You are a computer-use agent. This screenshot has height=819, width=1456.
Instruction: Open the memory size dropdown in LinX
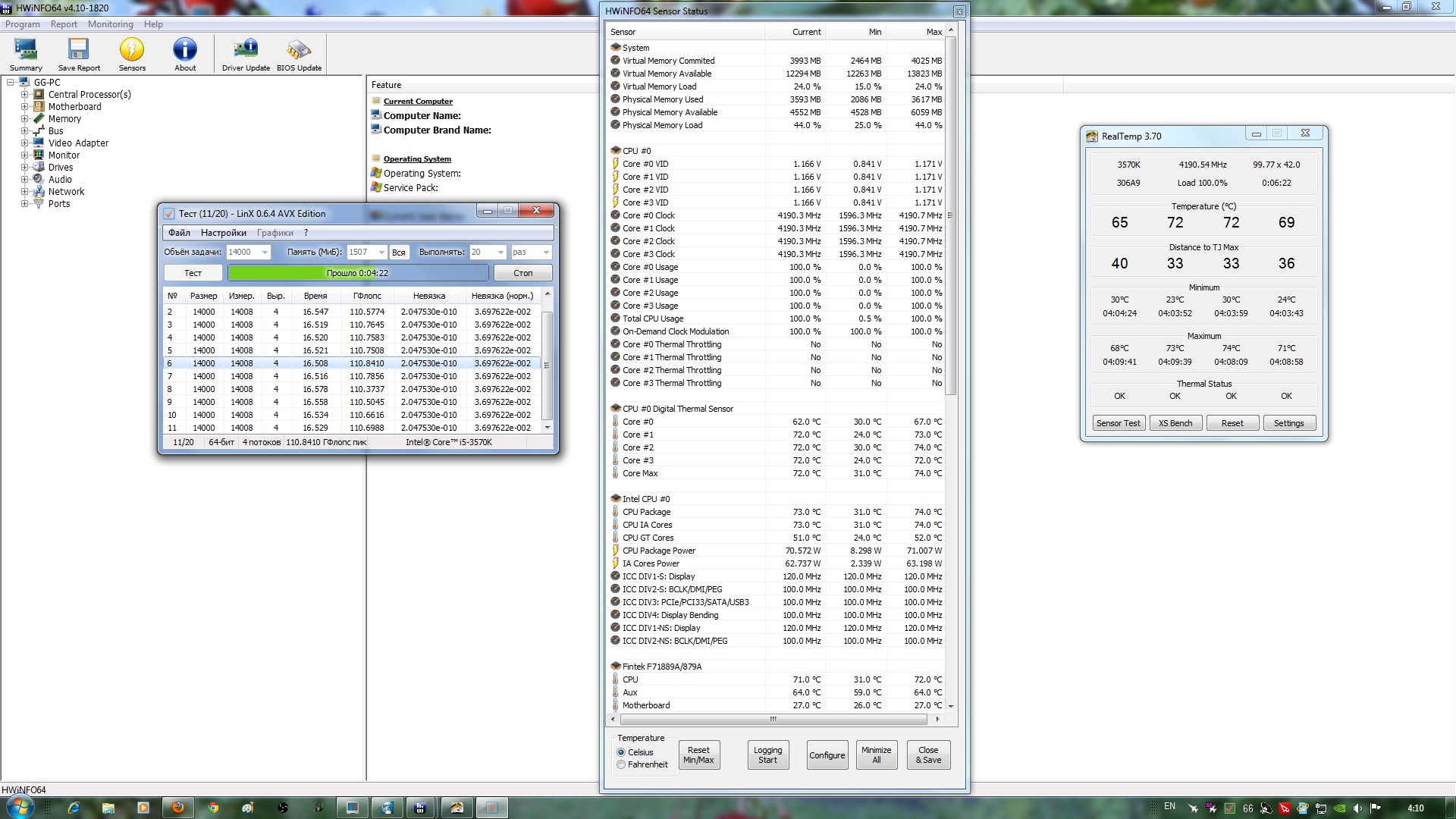[381, 252]
